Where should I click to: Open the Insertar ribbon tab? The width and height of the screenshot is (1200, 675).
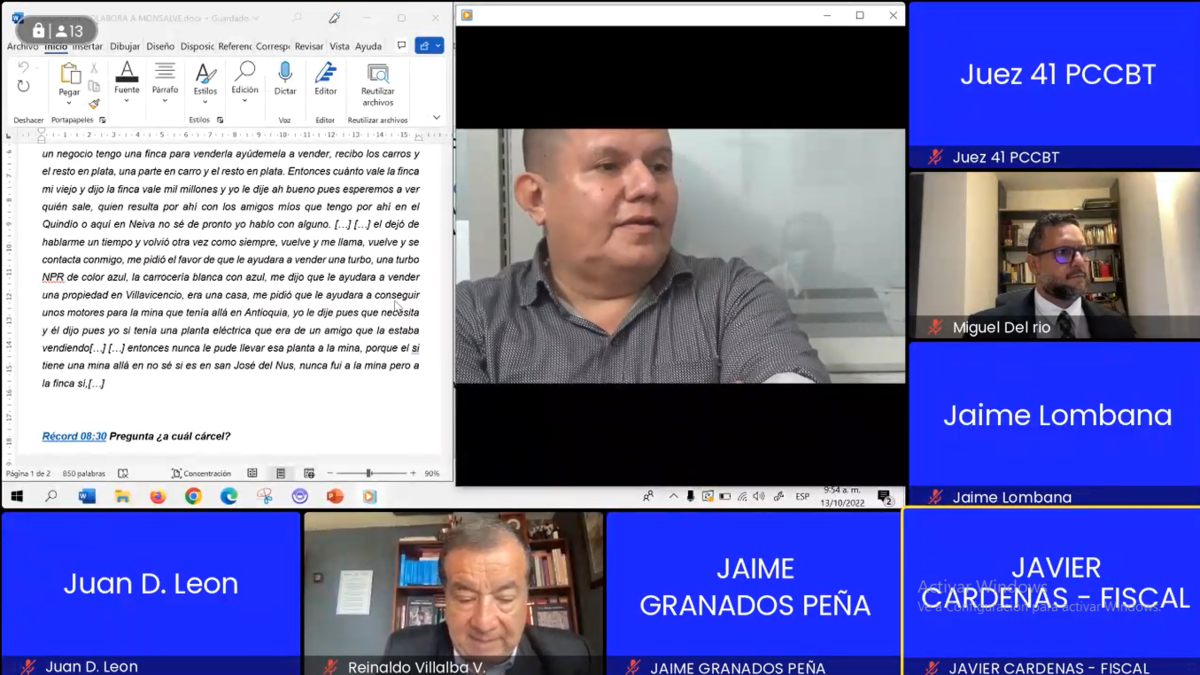87,46
